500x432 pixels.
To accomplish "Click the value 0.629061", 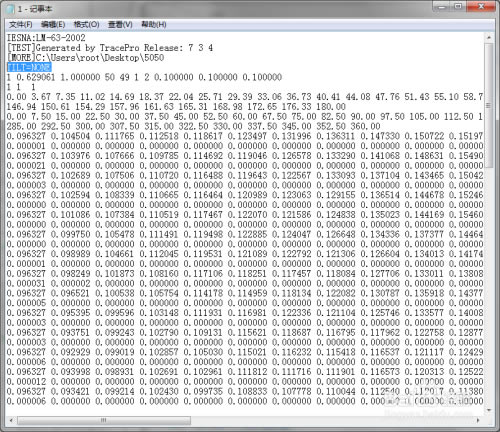I will coord(36,77).
